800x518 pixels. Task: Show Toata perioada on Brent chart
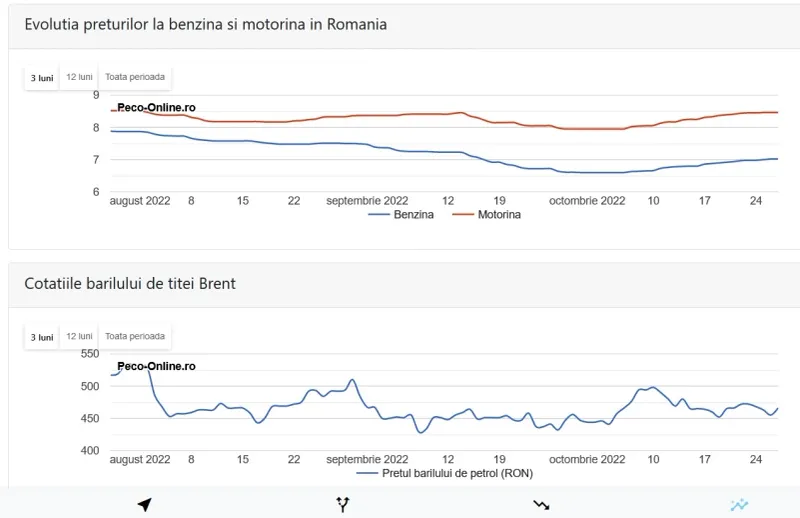click(135, 336)
